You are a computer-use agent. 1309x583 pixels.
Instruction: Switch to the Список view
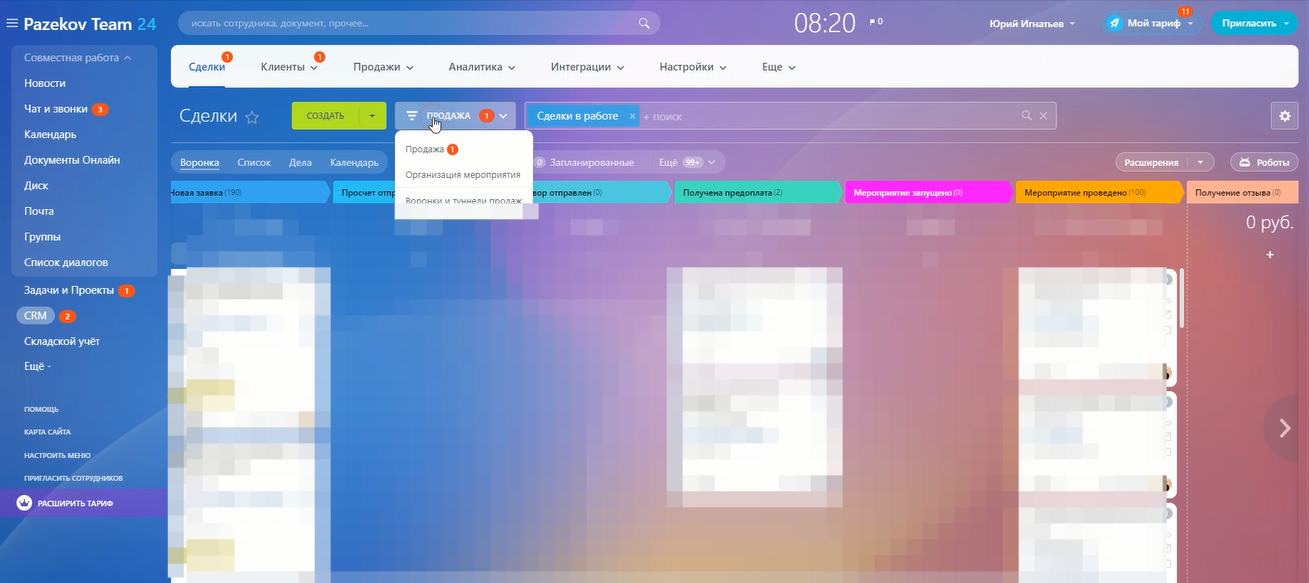(x=254, y=162)
